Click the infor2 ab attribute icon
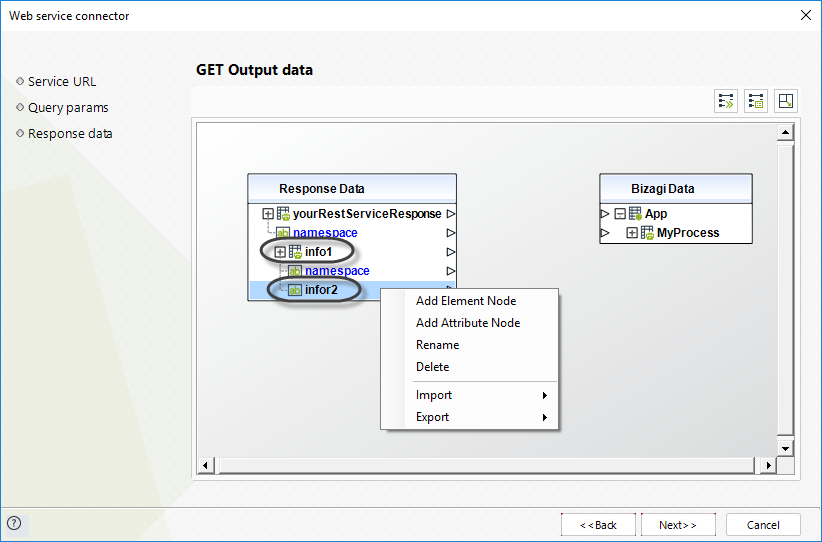822x542 pixels. tap(295, 290)
